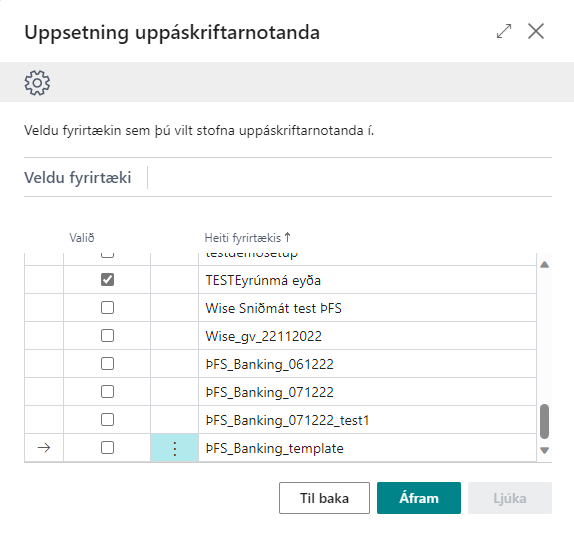Screen dimensions: 574x533
Task: Enable the ÞFS_Banking_061222 checkbox
Action: [107, 364]
